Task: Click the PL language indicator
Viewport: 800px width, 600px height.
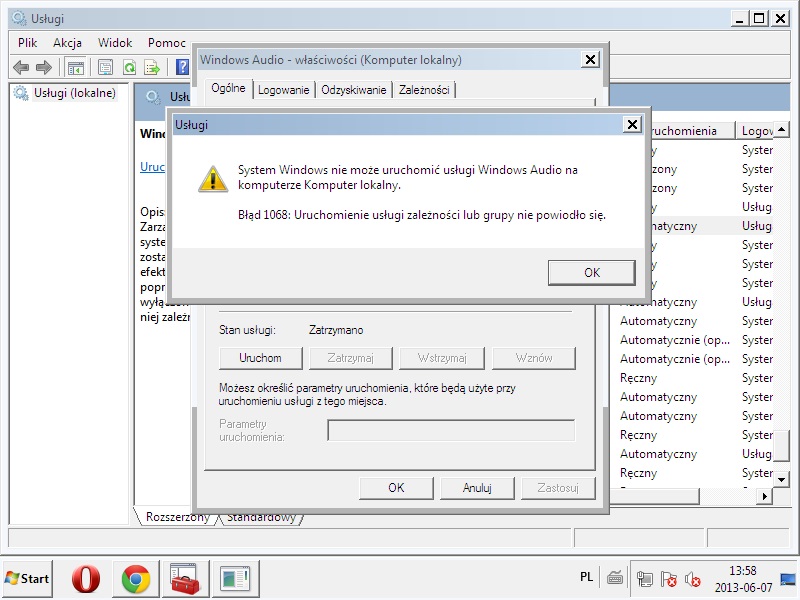Action: coord(587,577)
